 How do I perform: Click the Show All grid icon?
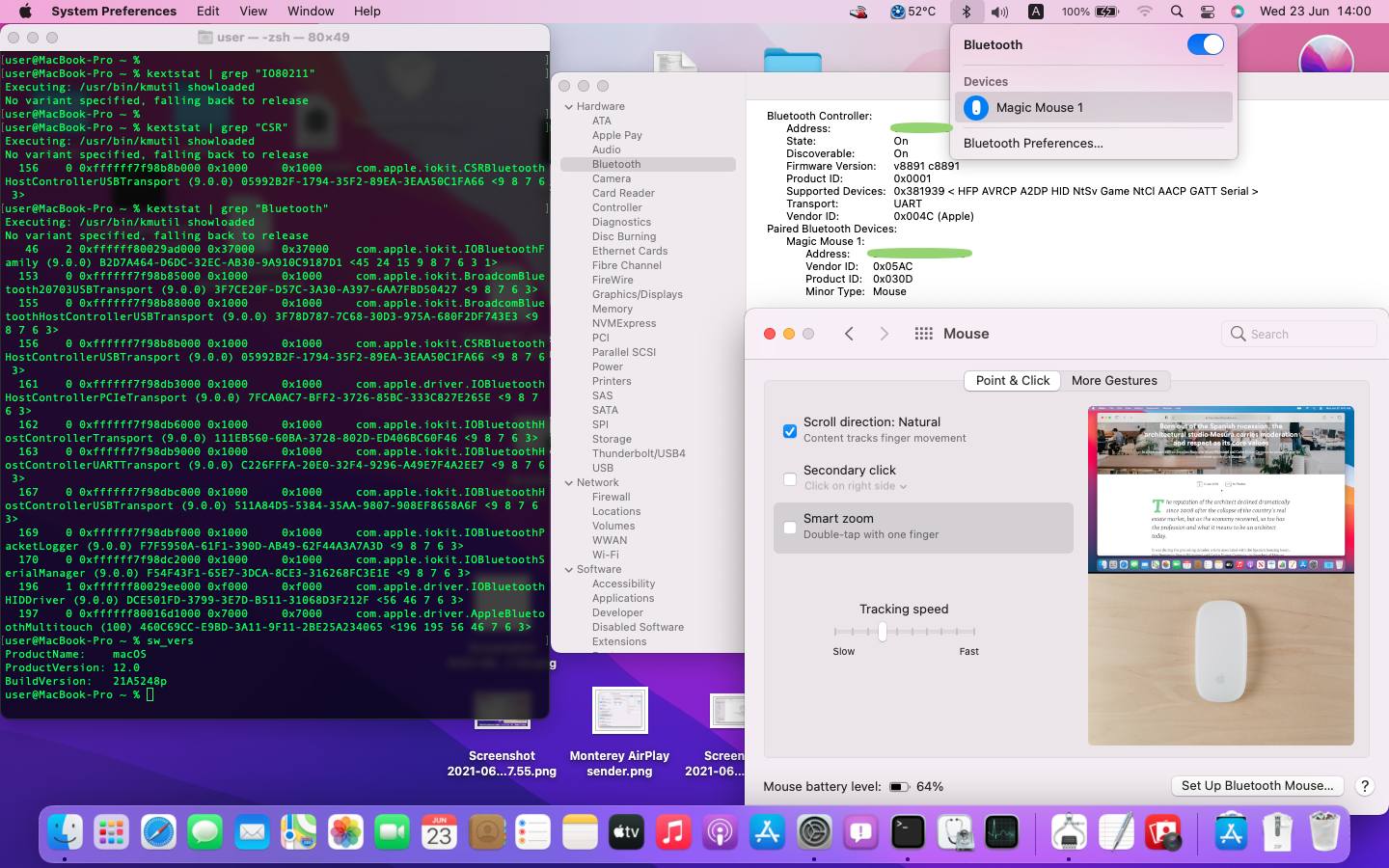click(x=923, y=334)
